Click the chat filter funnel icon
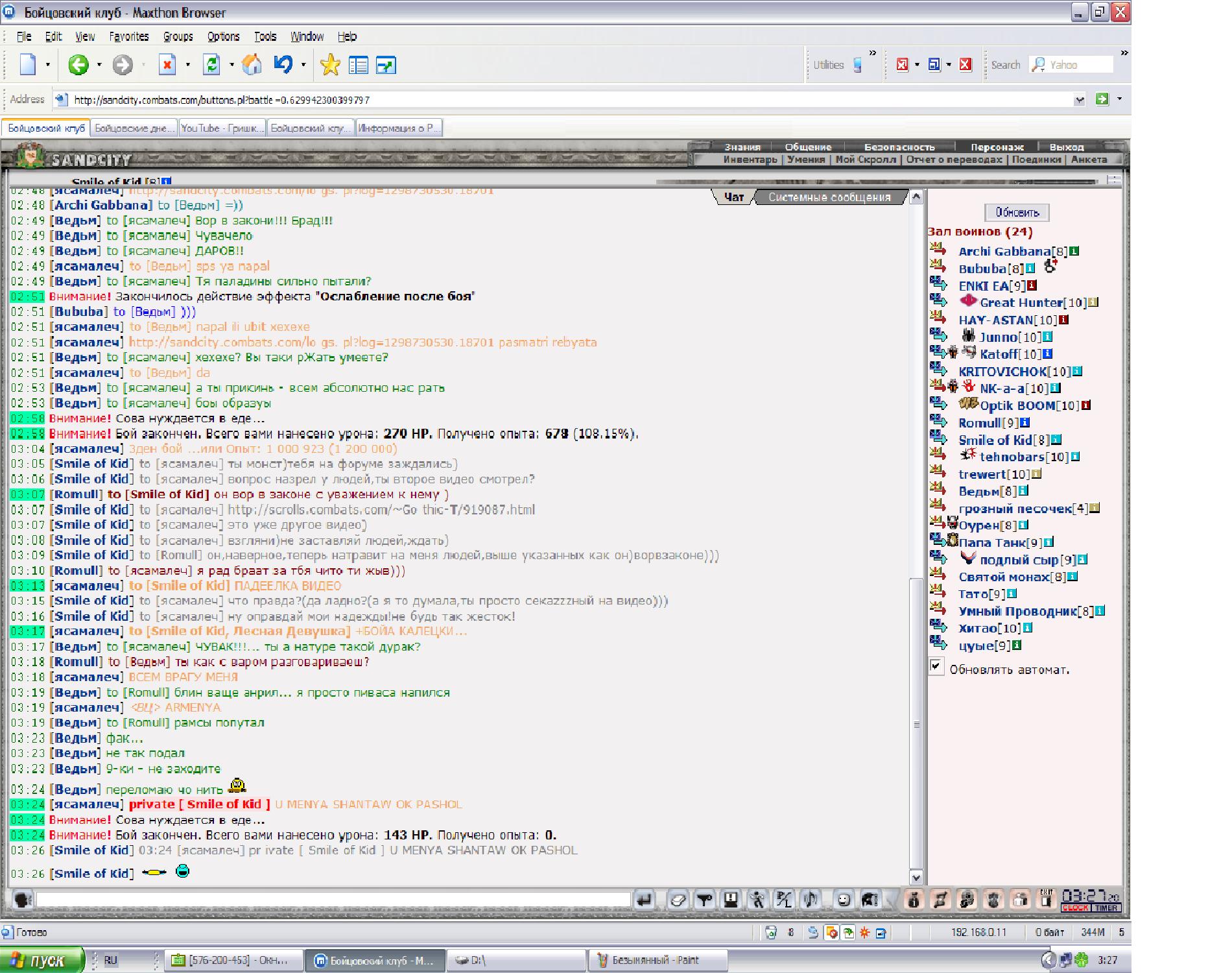The width and height of the screenshot is (1232, 973). point(704,900)
